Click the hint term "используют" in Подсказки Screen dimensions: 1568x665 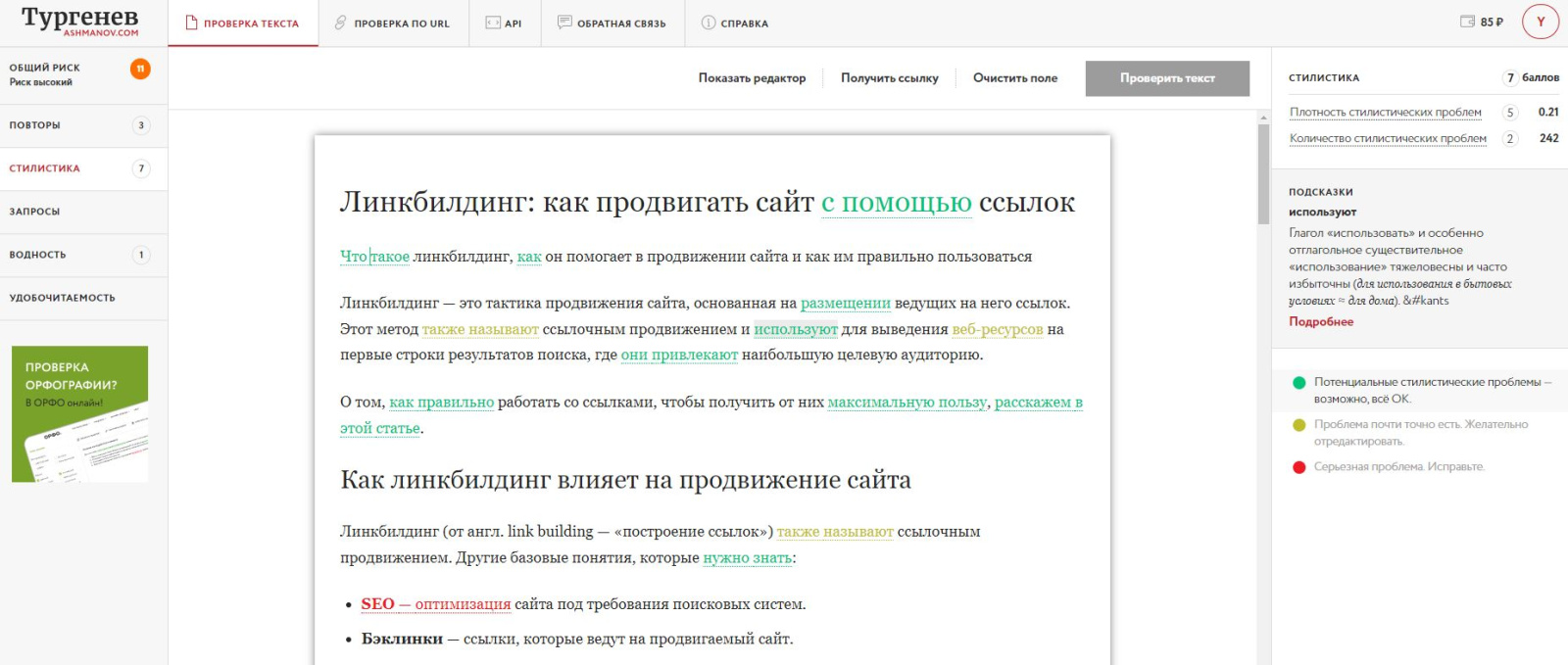[x=1322, y=212]
